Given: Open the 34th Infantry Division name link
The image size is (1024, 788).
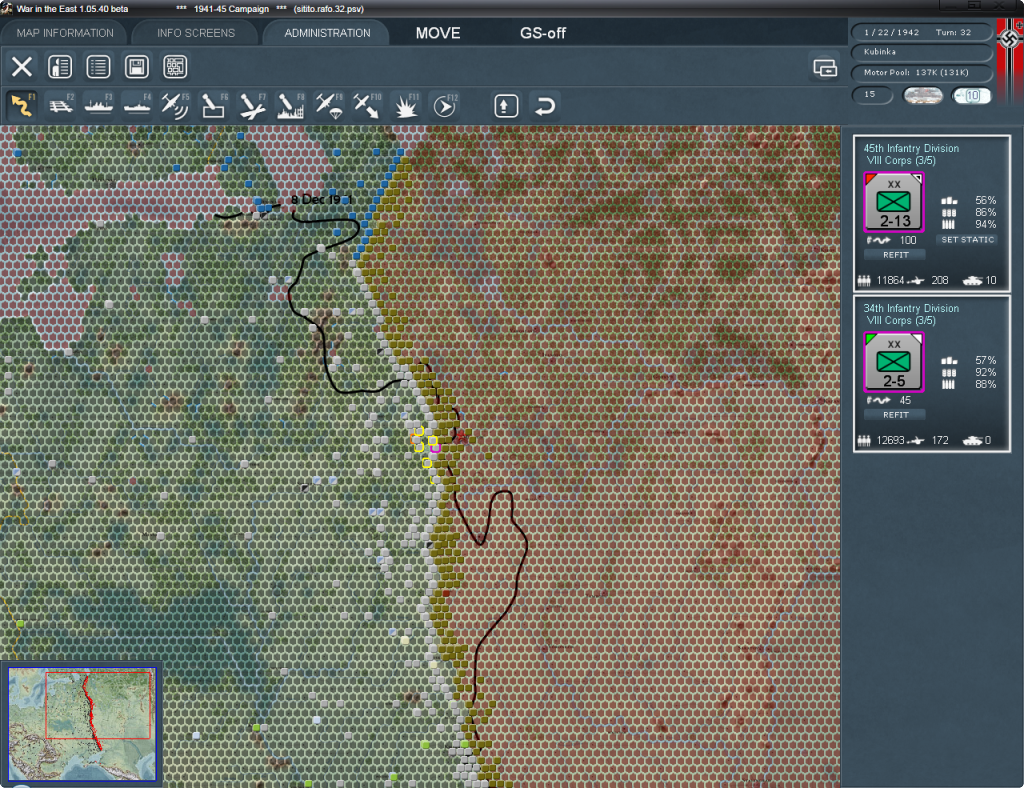Looking at the screenshot, I should (911, 308).
